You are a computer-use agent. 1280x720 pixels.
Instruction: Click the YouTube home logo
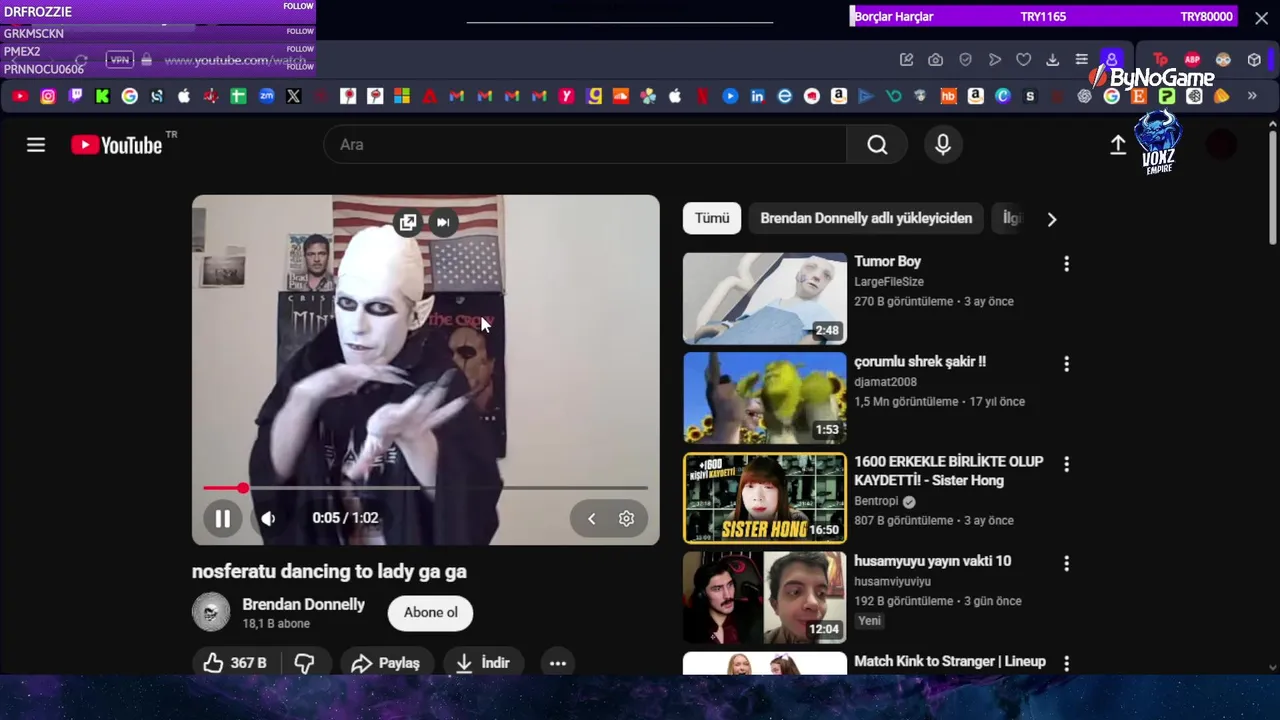pyautogui.click(x=116, y=145)
